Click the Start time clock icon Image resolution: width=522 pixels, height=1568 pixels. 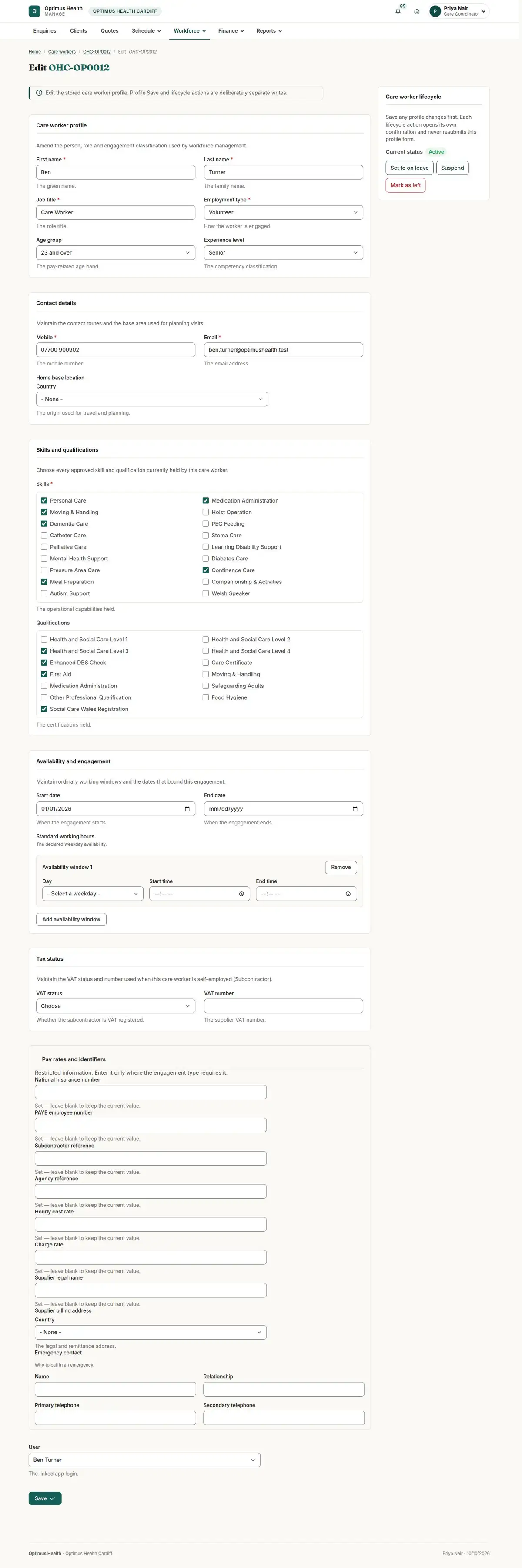[x=241, y=894]
